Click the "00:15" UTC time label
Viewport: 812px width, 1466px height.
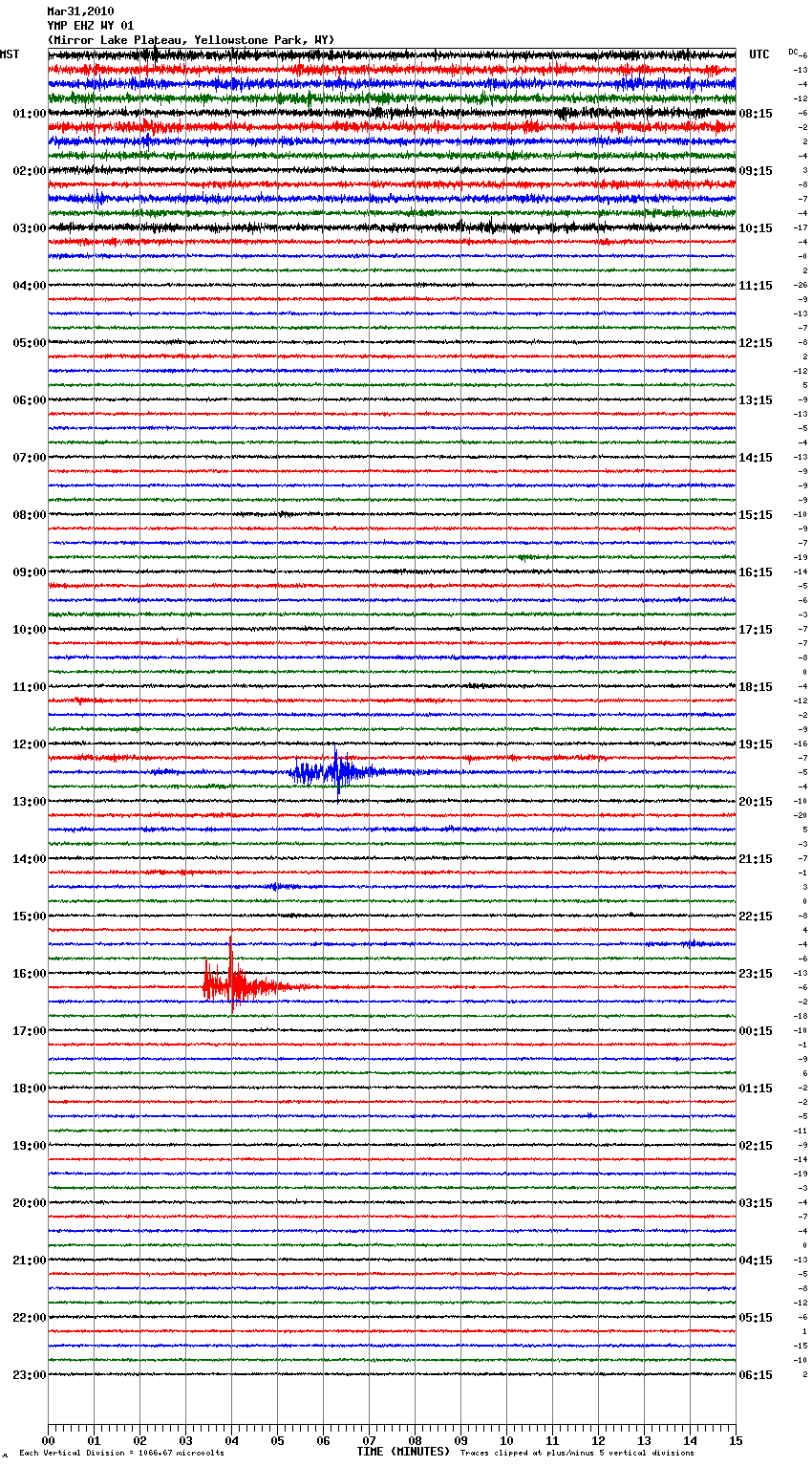756,1031
